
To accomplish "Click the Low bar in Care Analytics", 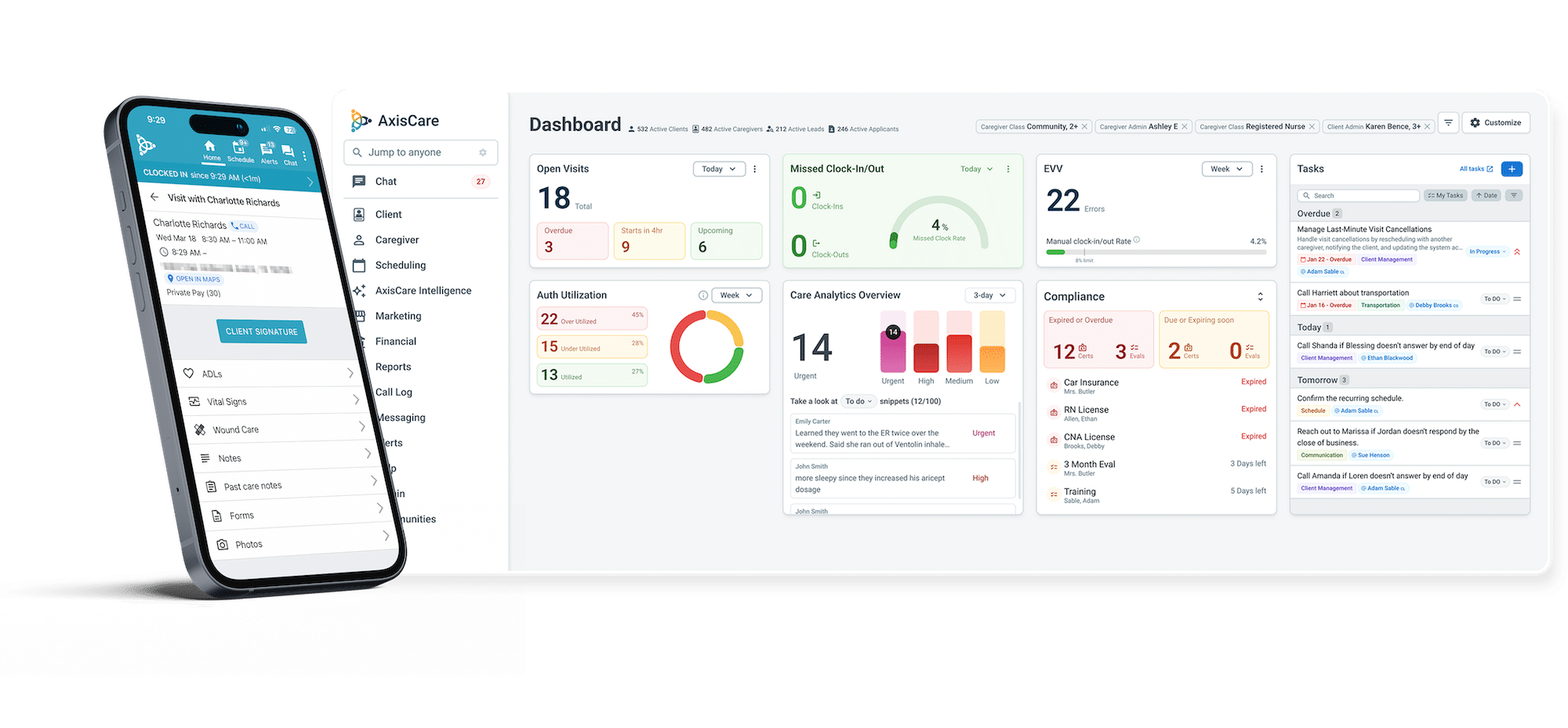I will [x=992, y=342].
